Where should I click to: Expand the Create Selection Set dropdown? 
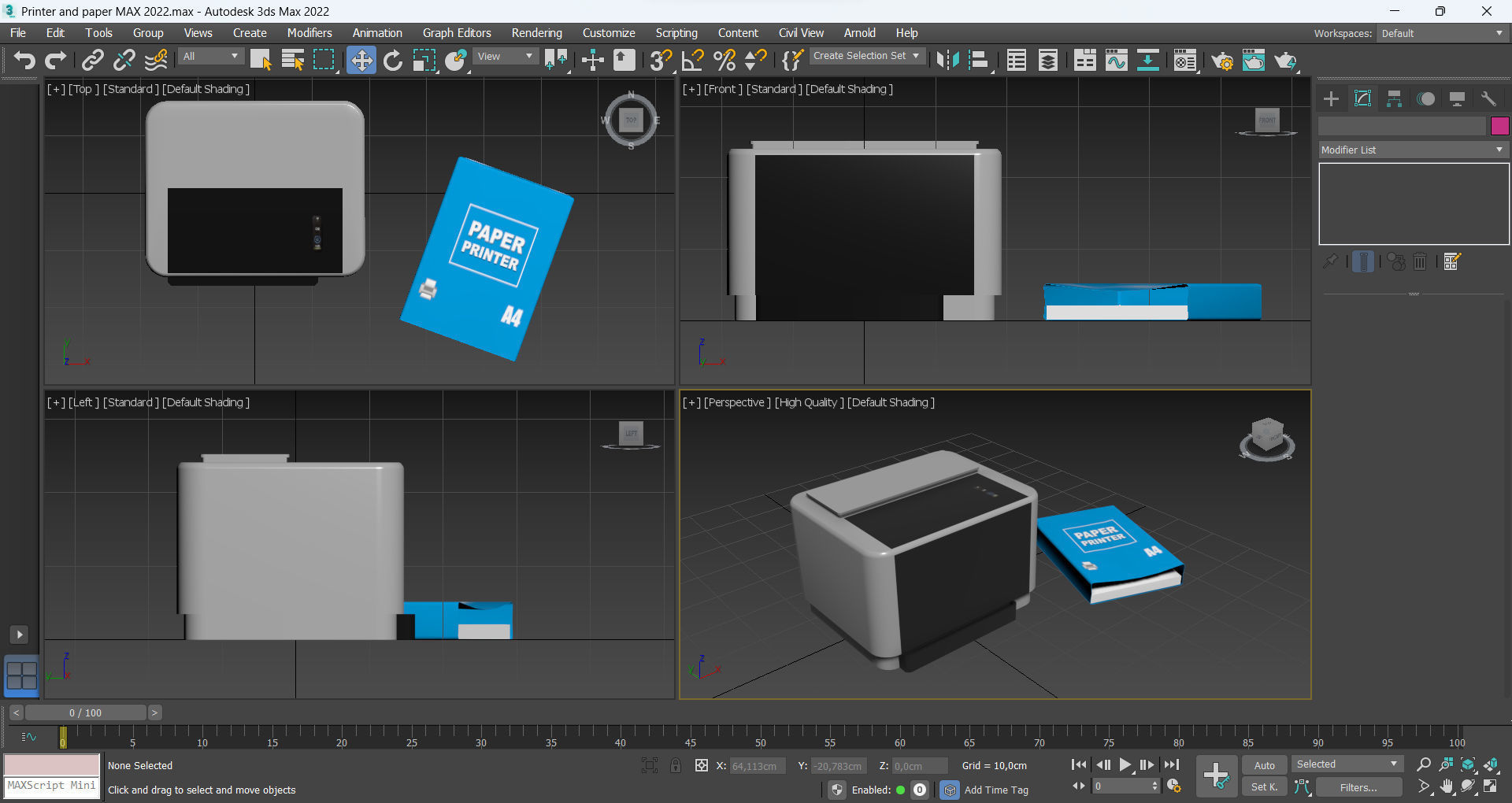coord(866,56)
